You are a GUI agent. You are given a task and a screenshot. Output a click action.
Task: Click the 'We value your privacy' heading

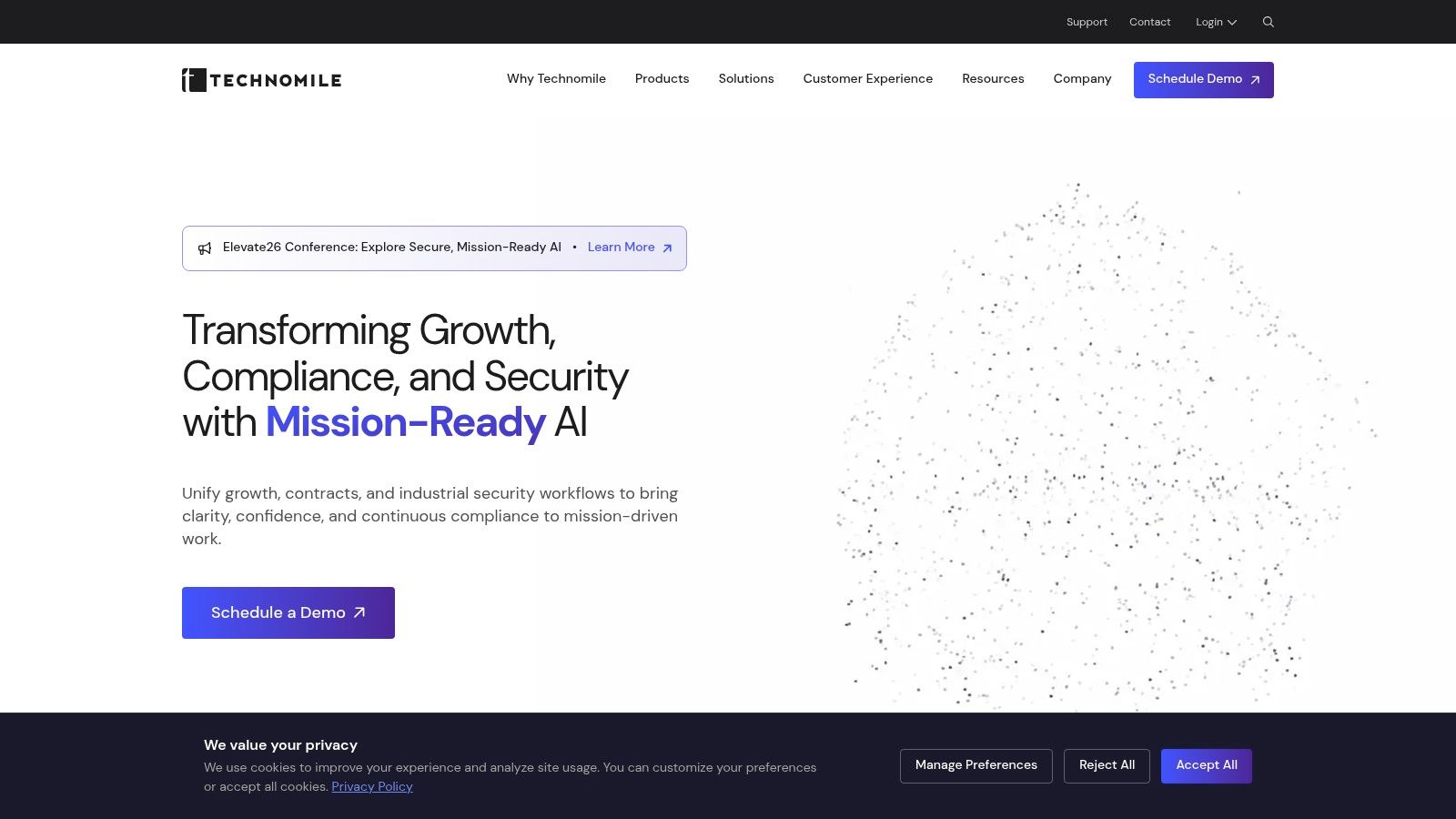(280, 745)
